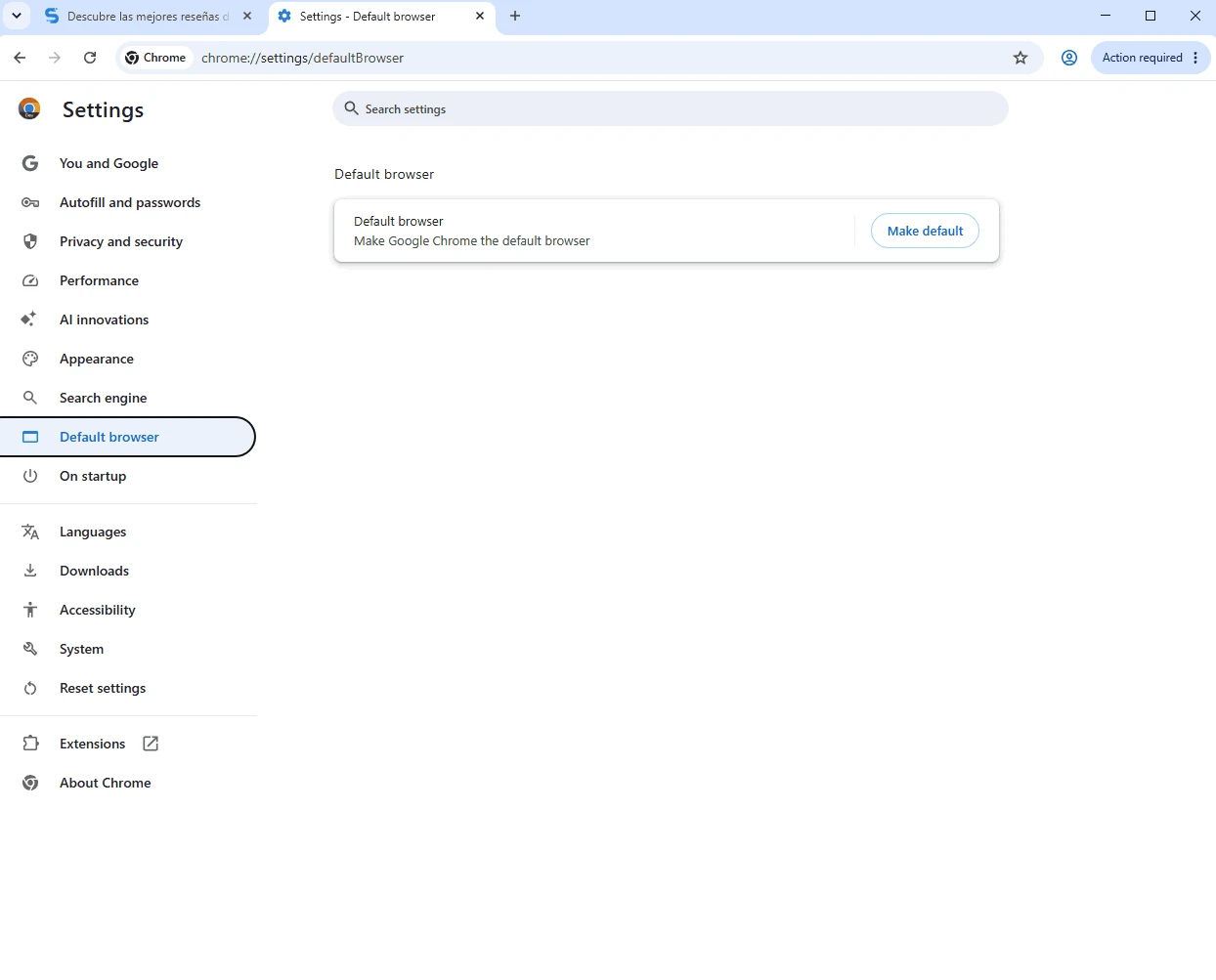Open the tab search dropdown arrow
Image resolution: width=1216 pixels, height=980 pixels.
click(x=17, y=16)
